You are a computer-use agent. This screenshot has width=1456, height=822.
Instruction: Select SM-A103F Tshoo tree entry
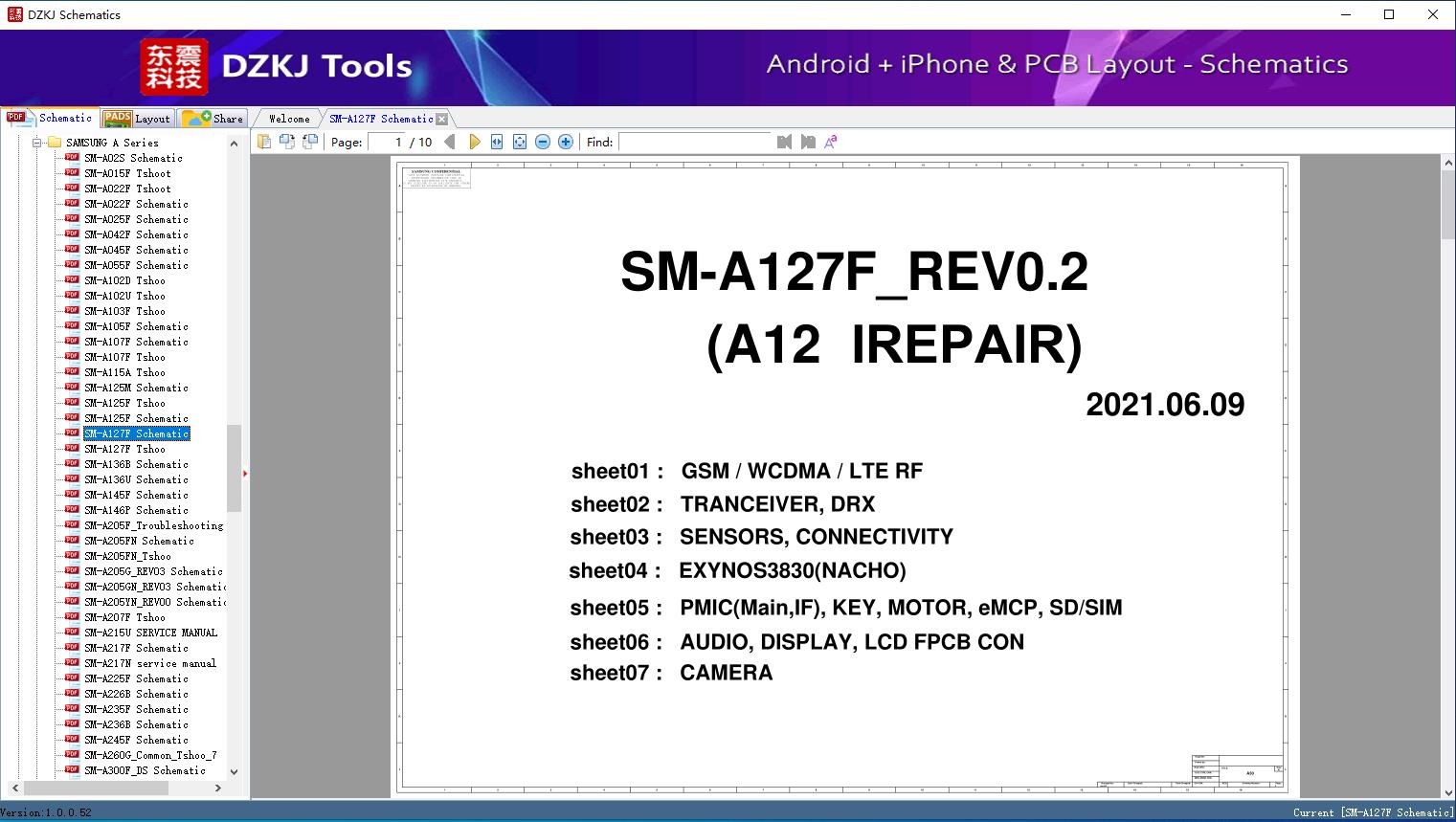click(124, 311)
